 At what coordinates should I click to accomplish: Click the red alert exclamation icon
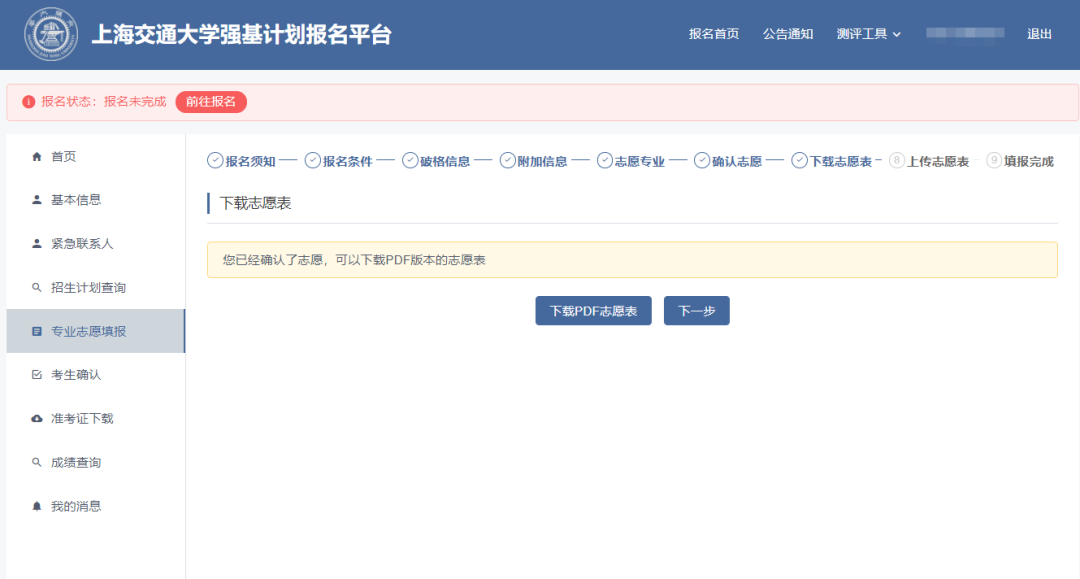[x=30, y=103]
